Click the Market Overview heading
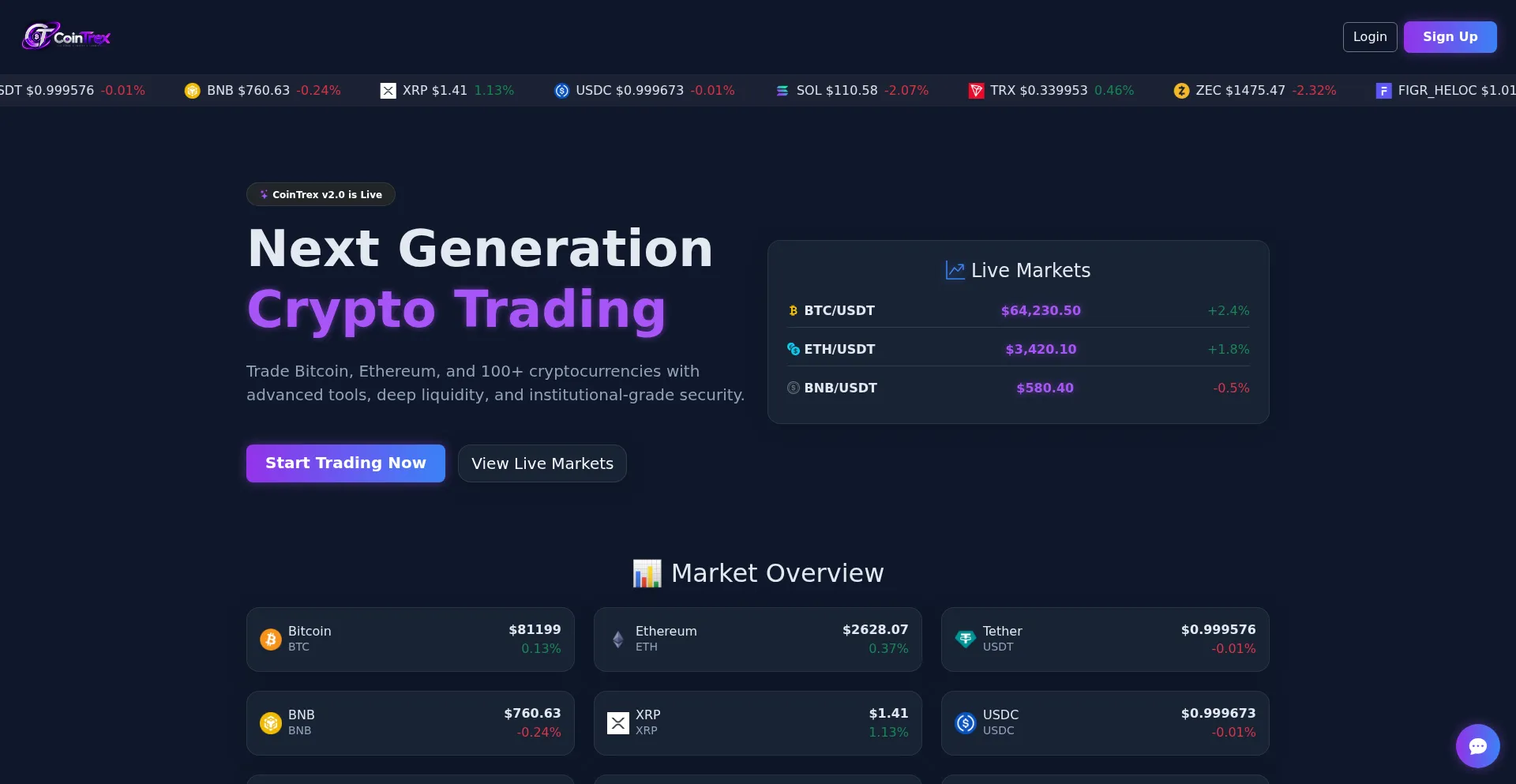This screenshot has height=784, width=1516. pos(758,573)
